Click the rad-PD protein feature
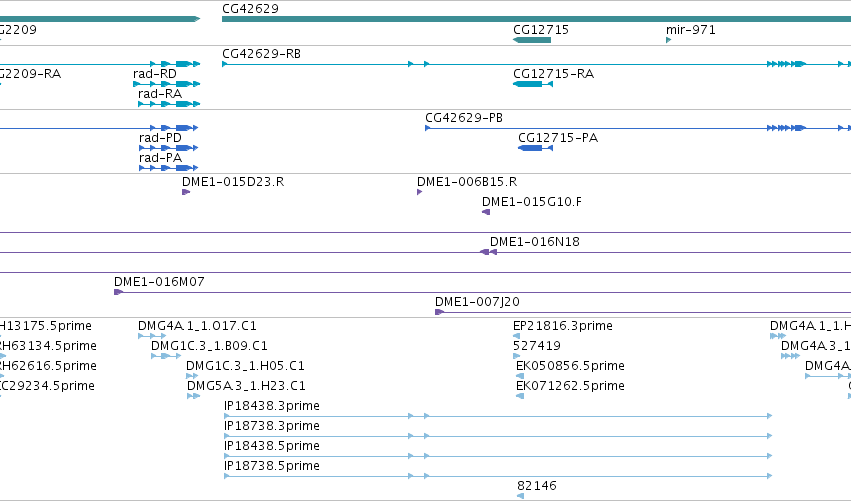851x501 pixels. pyautogui.click(x=169, y=148)
